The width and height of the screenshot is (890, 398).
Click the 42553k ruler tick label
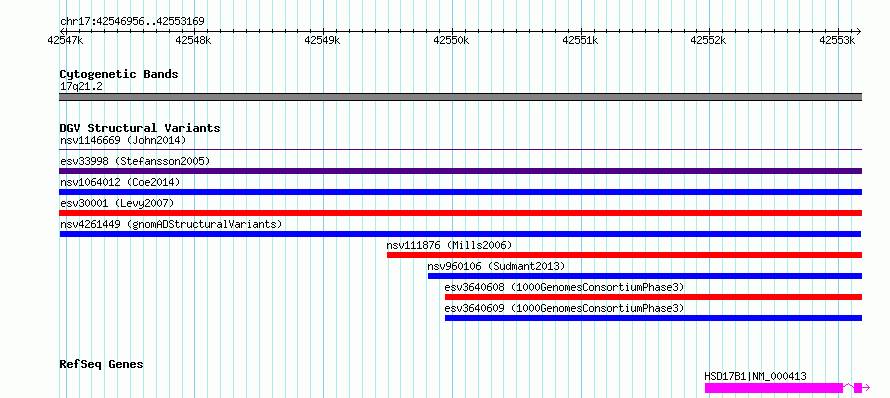click(838, 40)
